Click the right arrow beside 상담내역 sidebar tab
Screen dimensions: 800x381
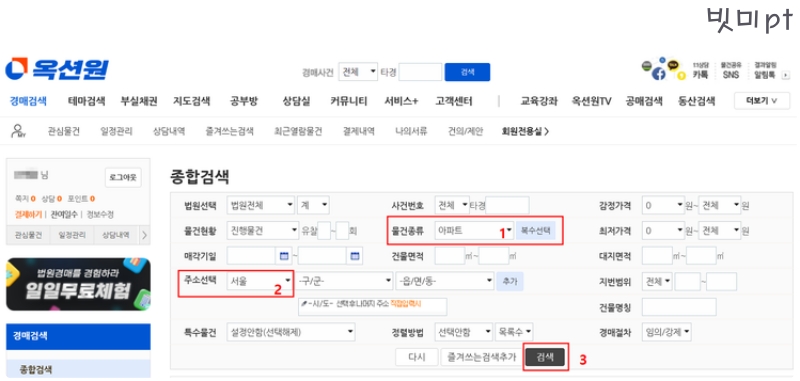click(x=144, y=235)
